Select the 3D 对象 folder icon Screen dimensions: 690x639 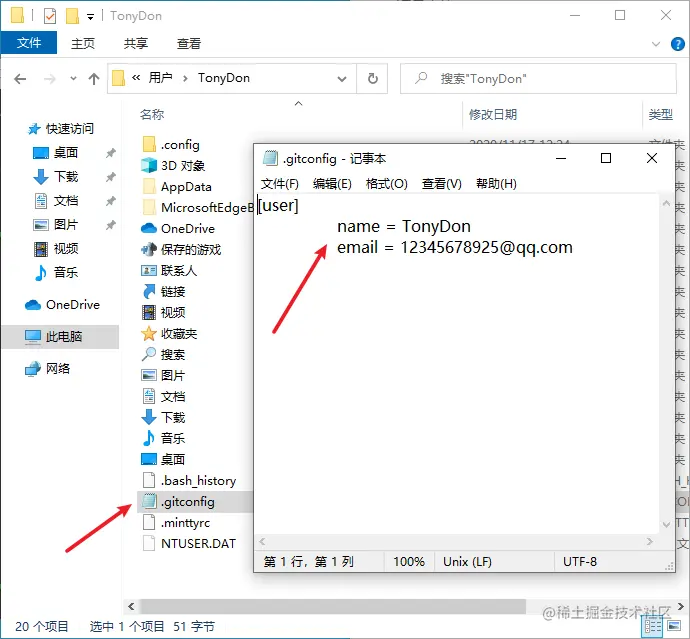coord(149,165)
